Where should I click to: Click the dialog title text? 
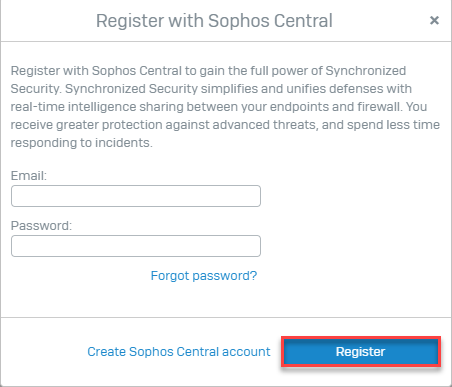(214, 21)
